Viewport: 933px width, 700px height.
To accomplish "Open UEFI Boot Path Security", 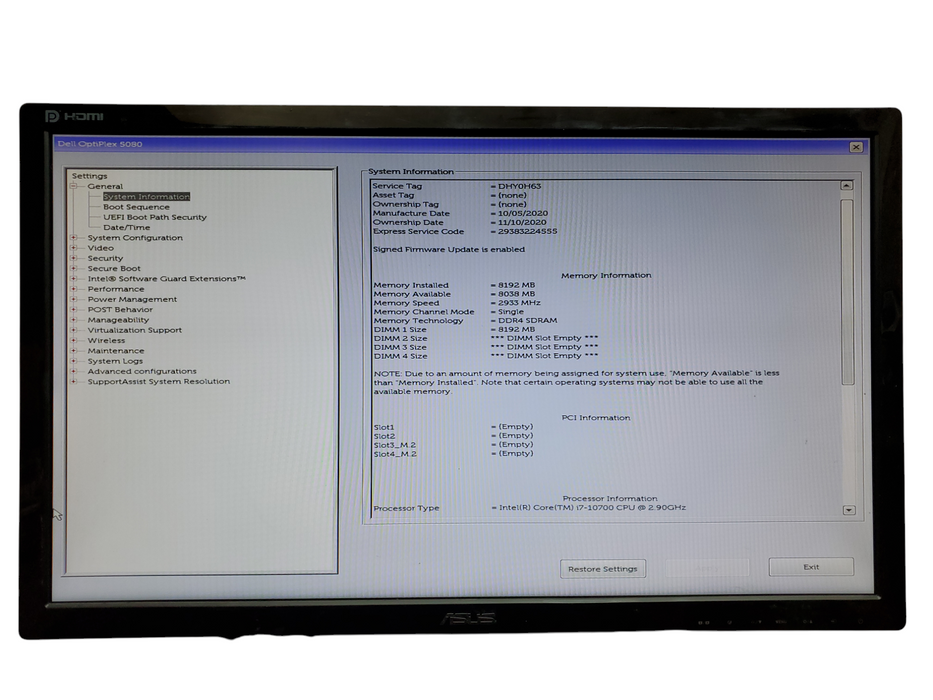I will [x=155, y=217].
